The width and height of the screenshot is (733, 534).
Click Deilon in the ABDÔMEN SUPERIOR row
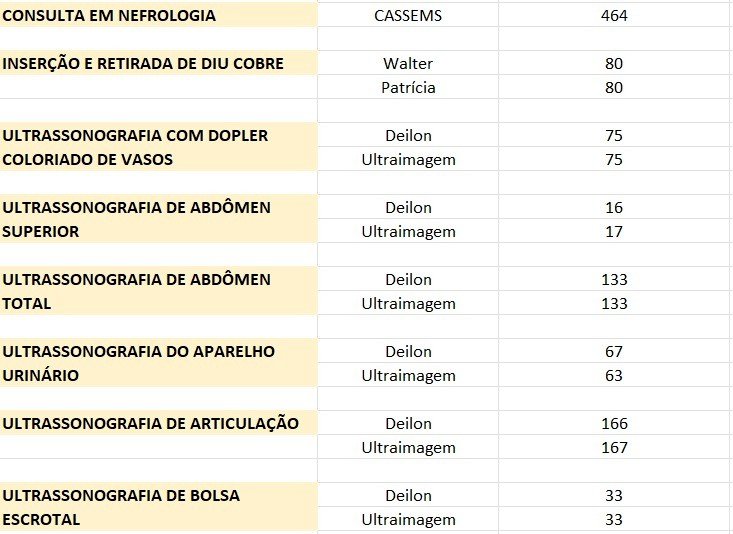click(x=408, y=207)
